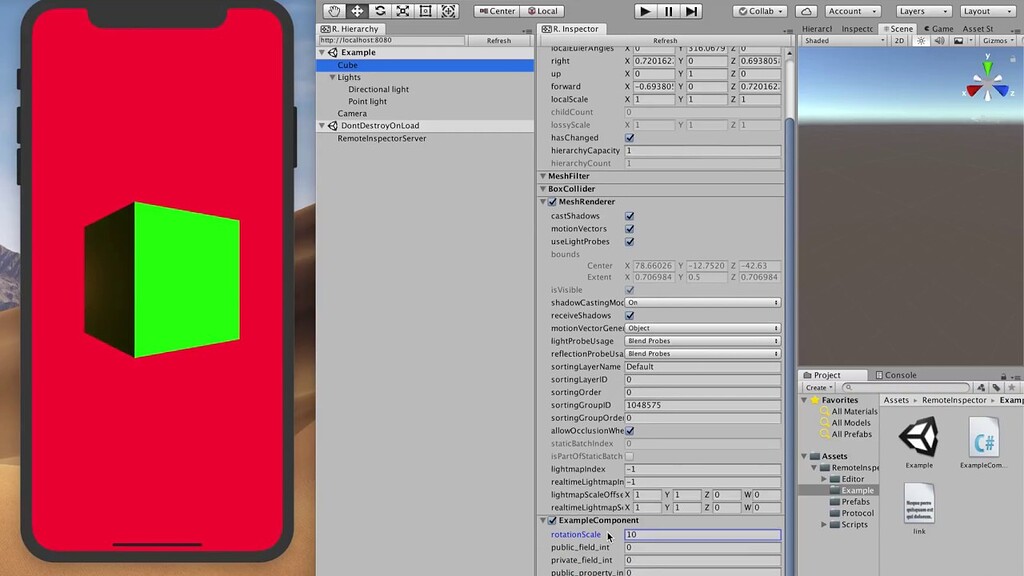Switch pivot mode with the Center button
1024x576 pixels.
click(x=496, y=11)
